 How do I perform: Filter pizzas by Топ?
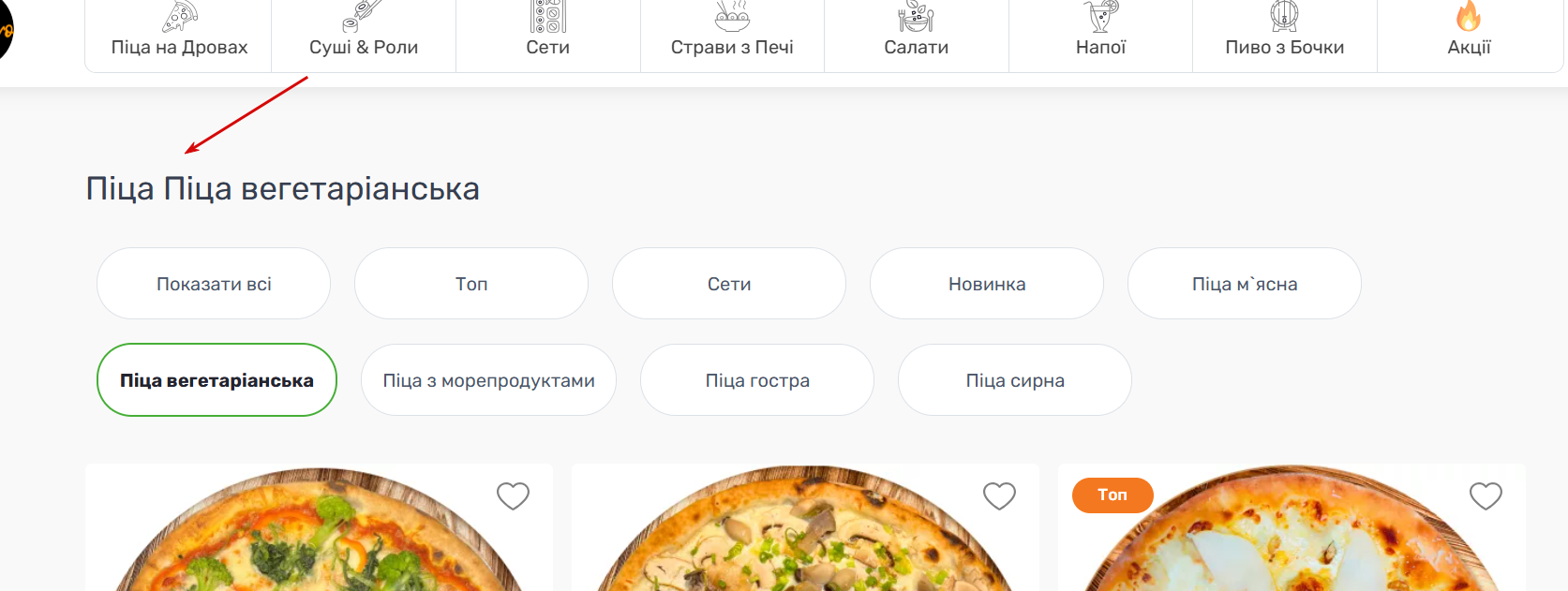(x=471, y=284)
